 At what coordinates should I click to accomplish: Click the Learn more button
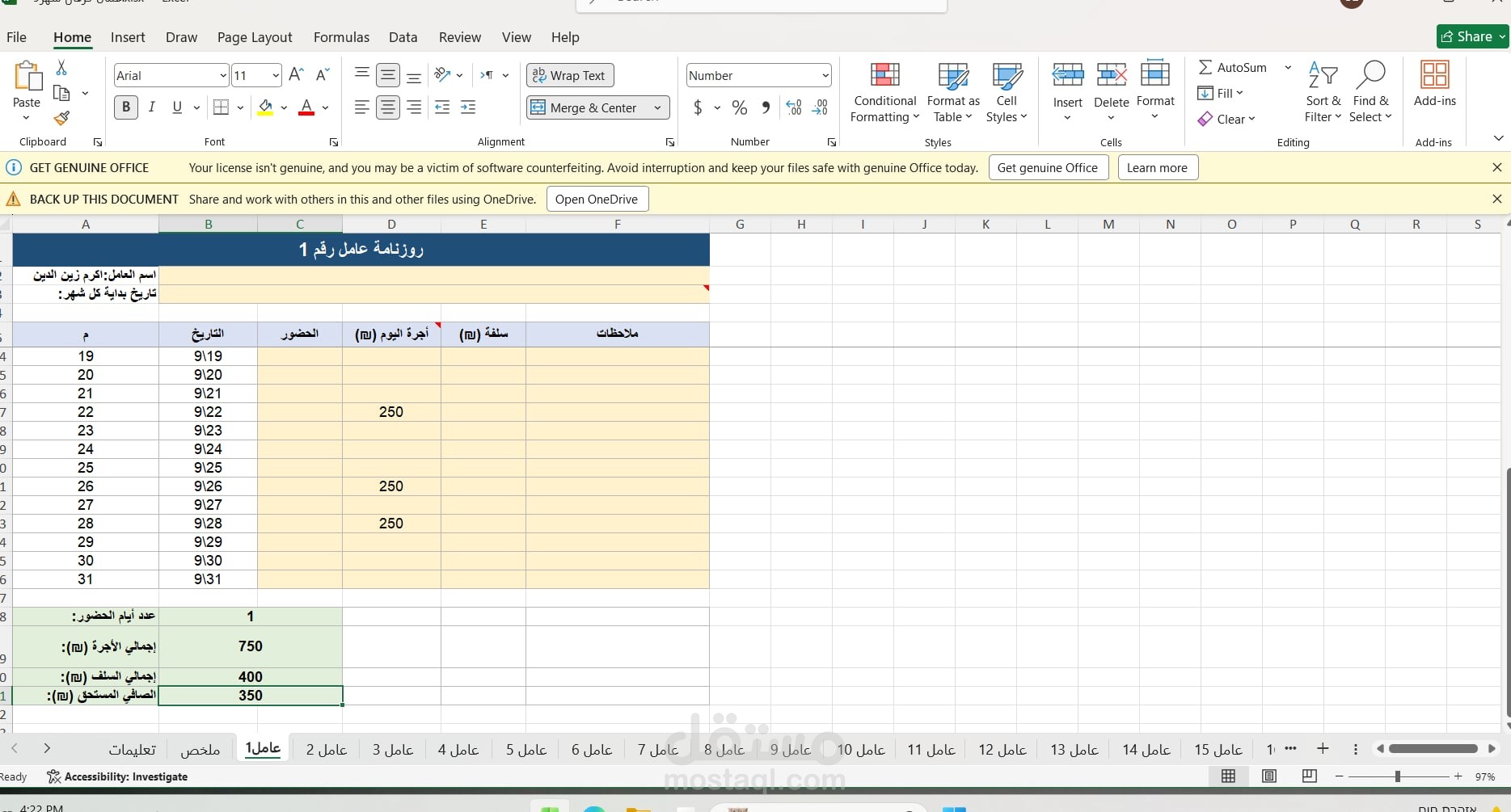[x=1157, y=168]
